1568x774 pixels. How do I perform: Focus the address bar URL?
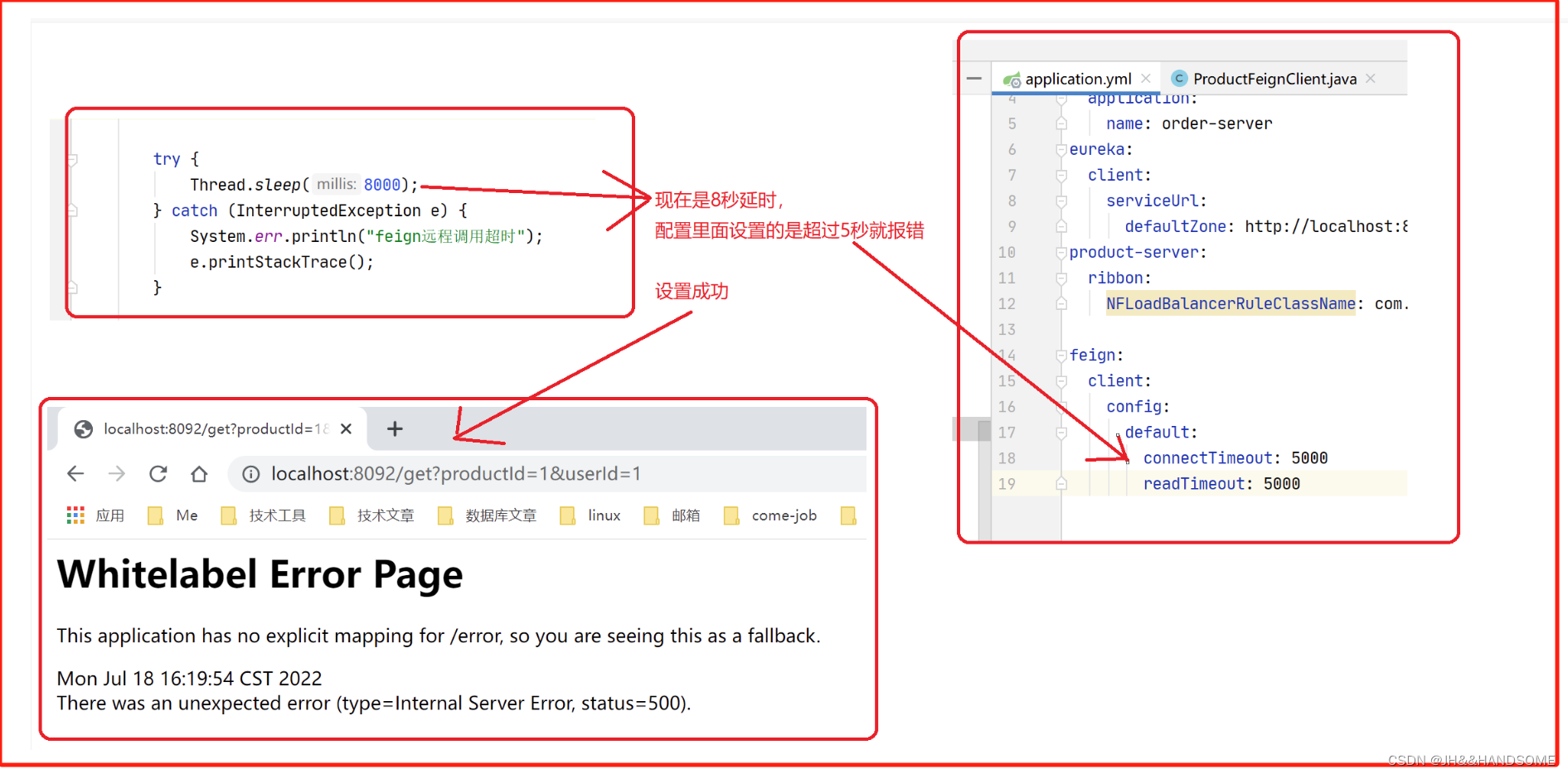(x=456, y=474)
